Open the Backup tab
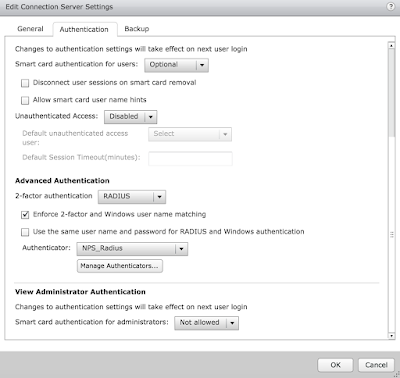400x378 pixels. pos(137,29)
